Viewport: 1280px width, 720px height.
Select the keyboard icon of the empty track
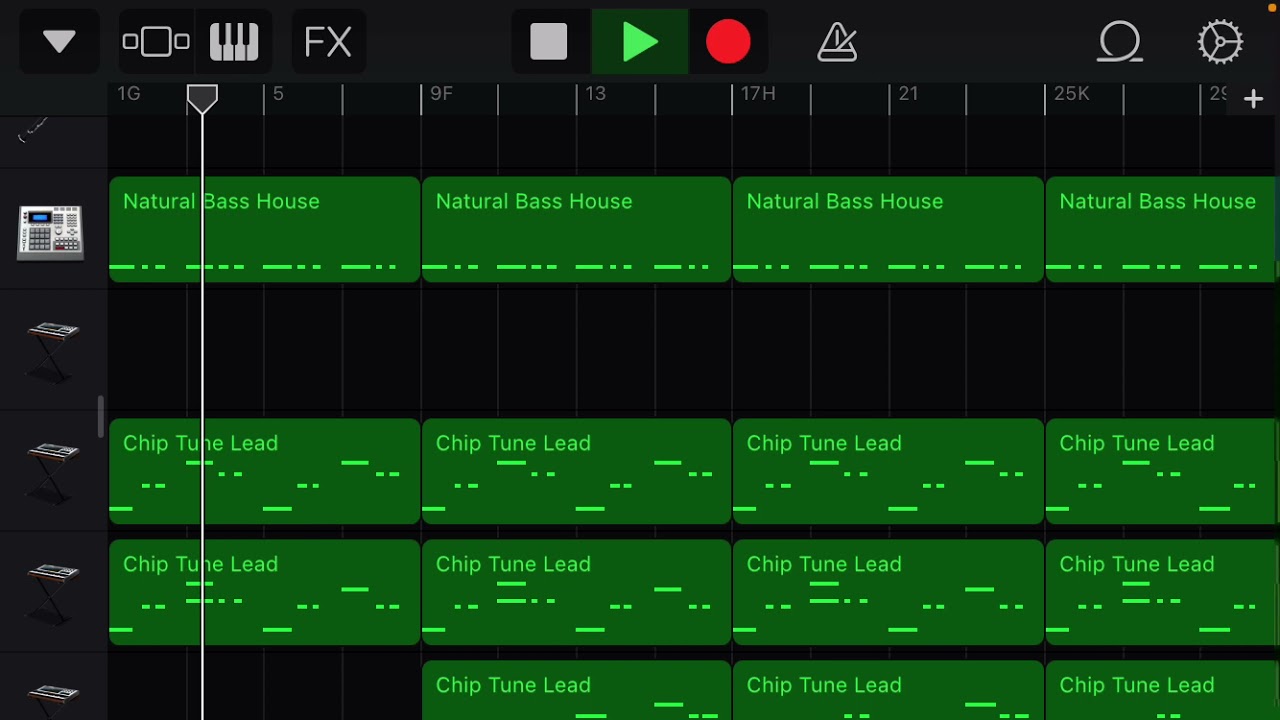[x=52, y=350]
